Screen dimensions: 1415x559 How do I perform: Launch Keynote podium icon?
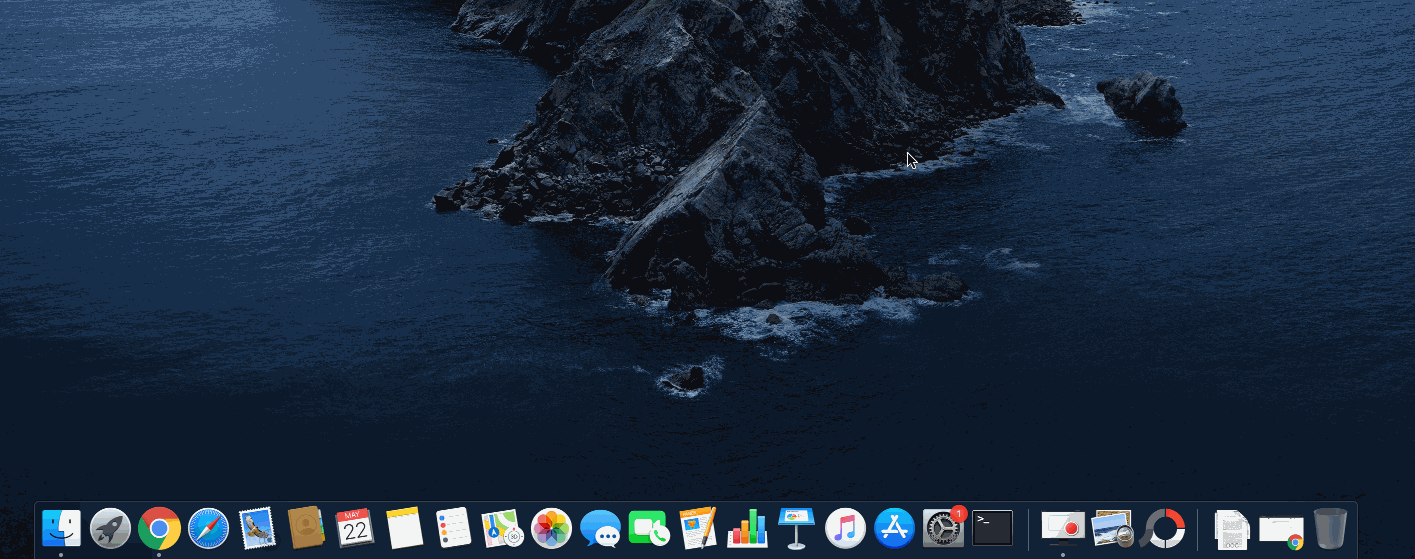coord(796,528)
